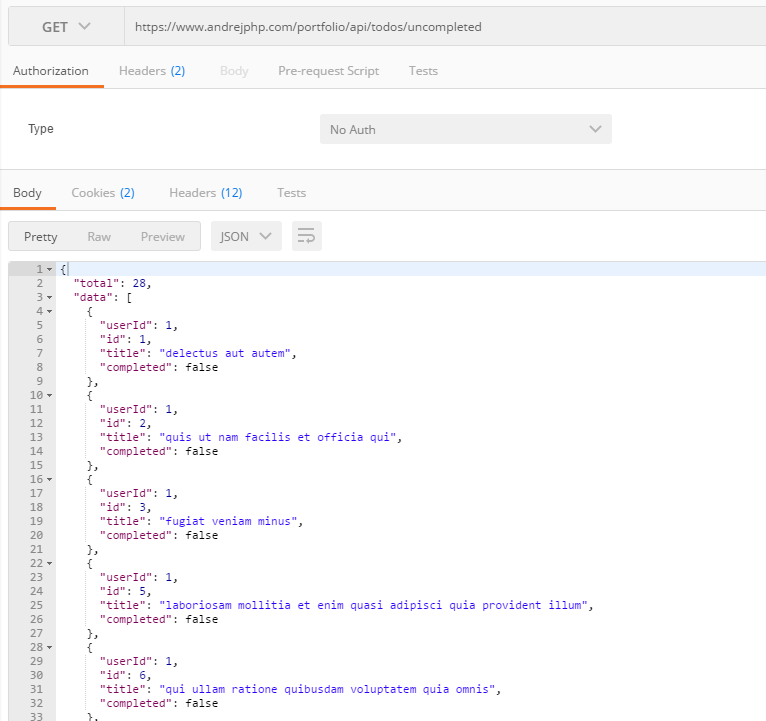This screenshot has width=766, height=721.
Task: Open the response Cookies (2) tab
Action: coord(103,193)
